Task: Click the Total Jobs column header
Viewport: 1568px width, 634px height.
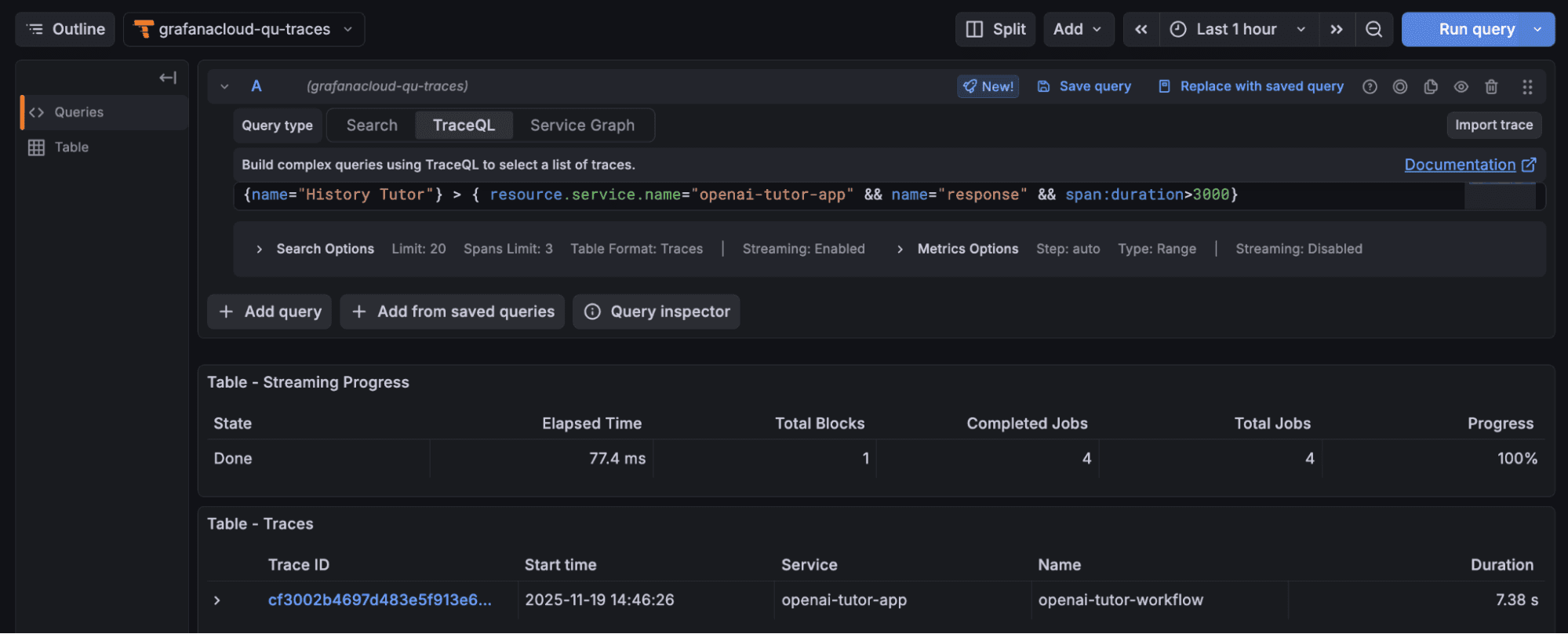Action: pos(1272,424)
